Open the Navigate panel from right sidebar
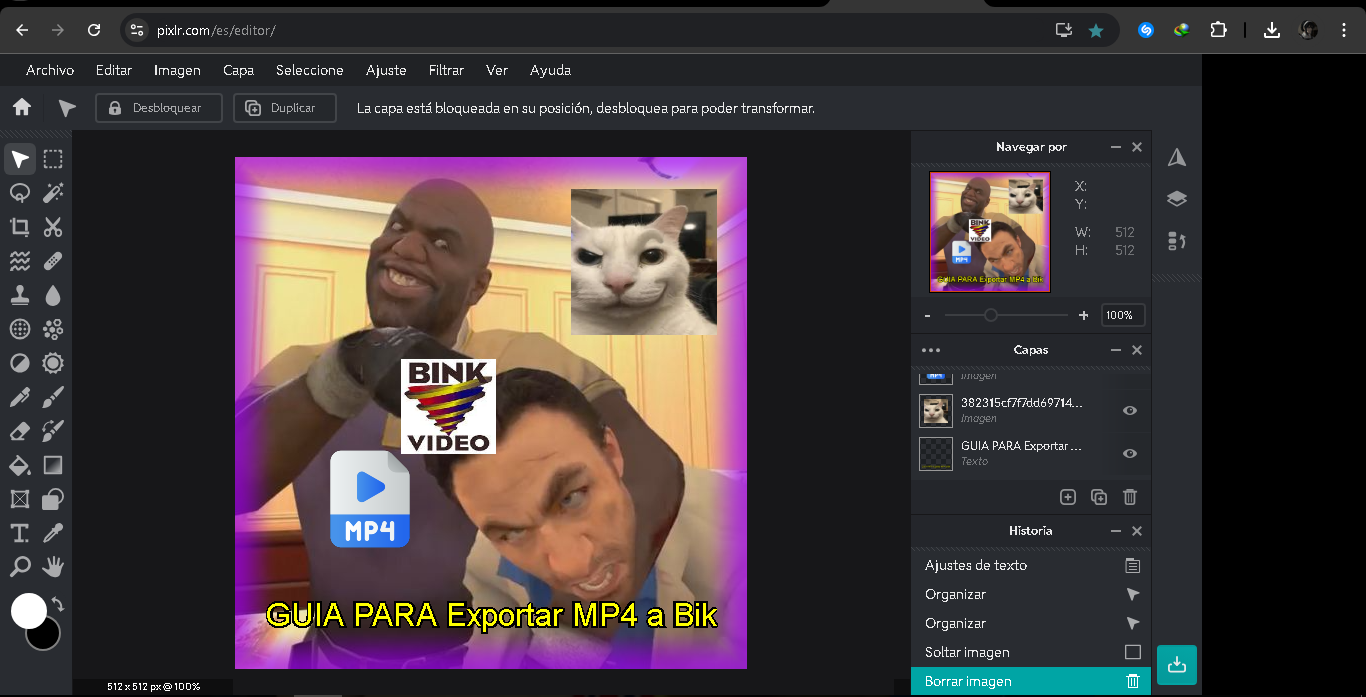The width and height of the screenshot is (1366, 697). pos(1177,158)
